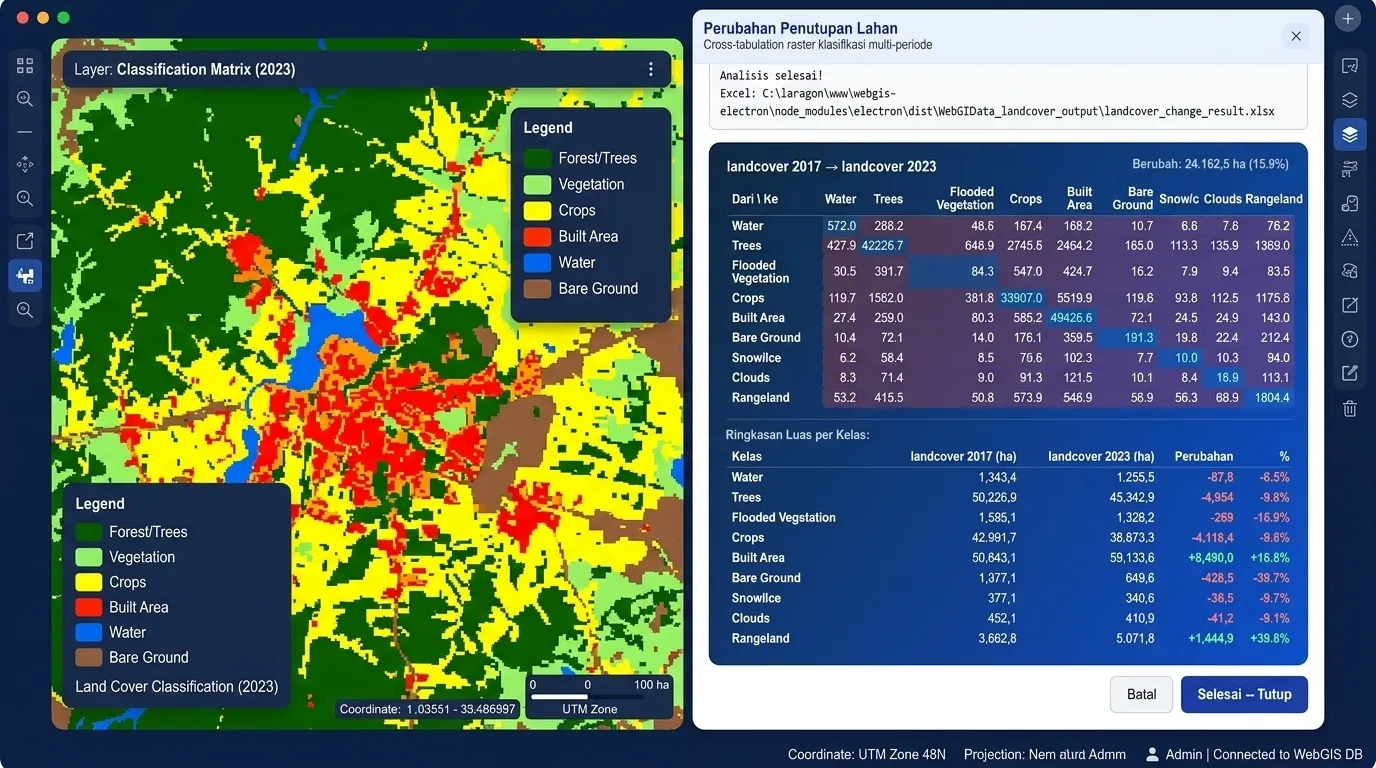Image resolution: width=1376 pixels, height=768 pixels.
Task: Click the topmost icon under the plus button
Action: (1350, 66)
